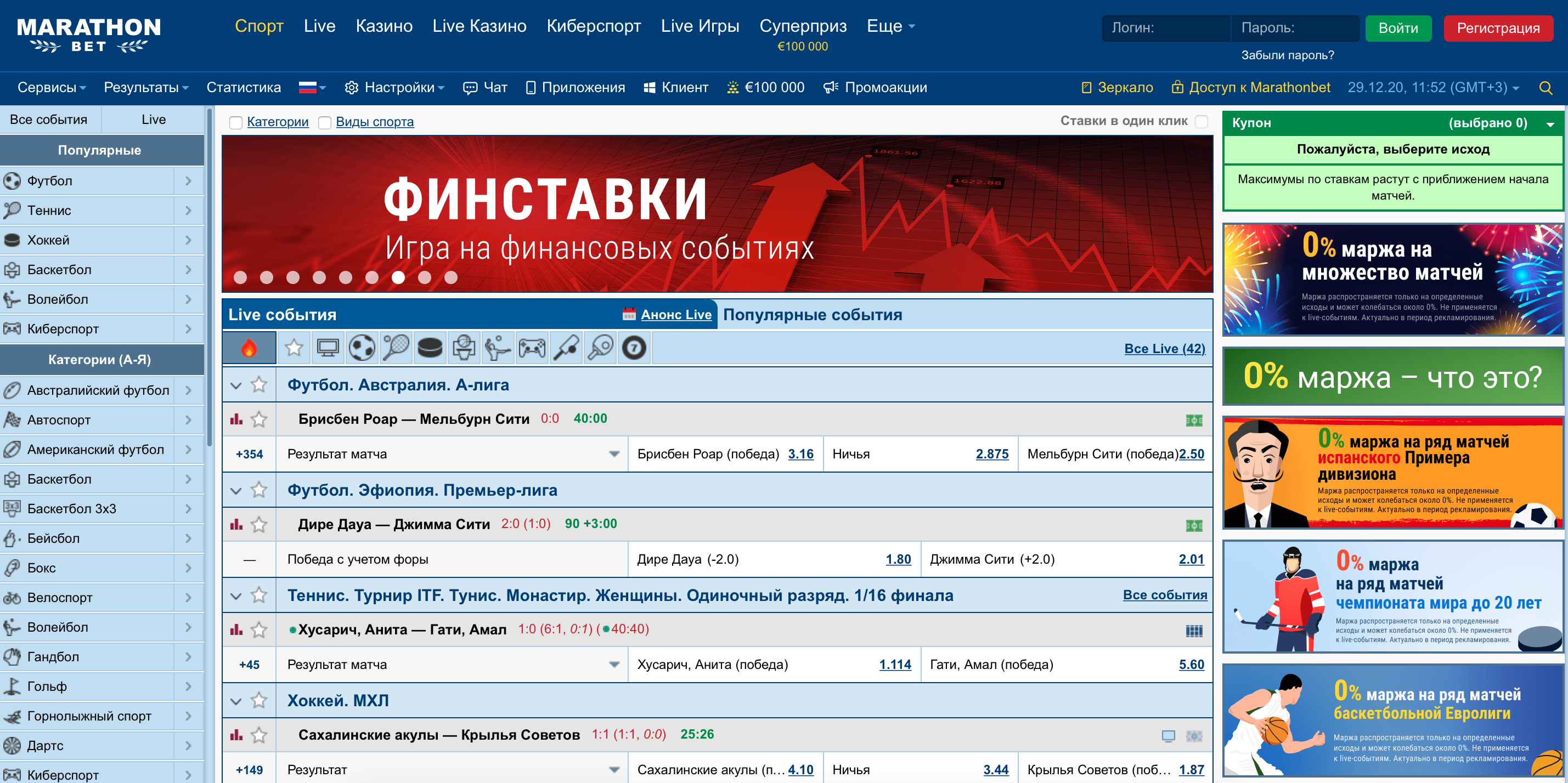Open the Настройки dropdown
Image resolution: width=1568 pixels, height=783 pixels.
coord(394,88)
